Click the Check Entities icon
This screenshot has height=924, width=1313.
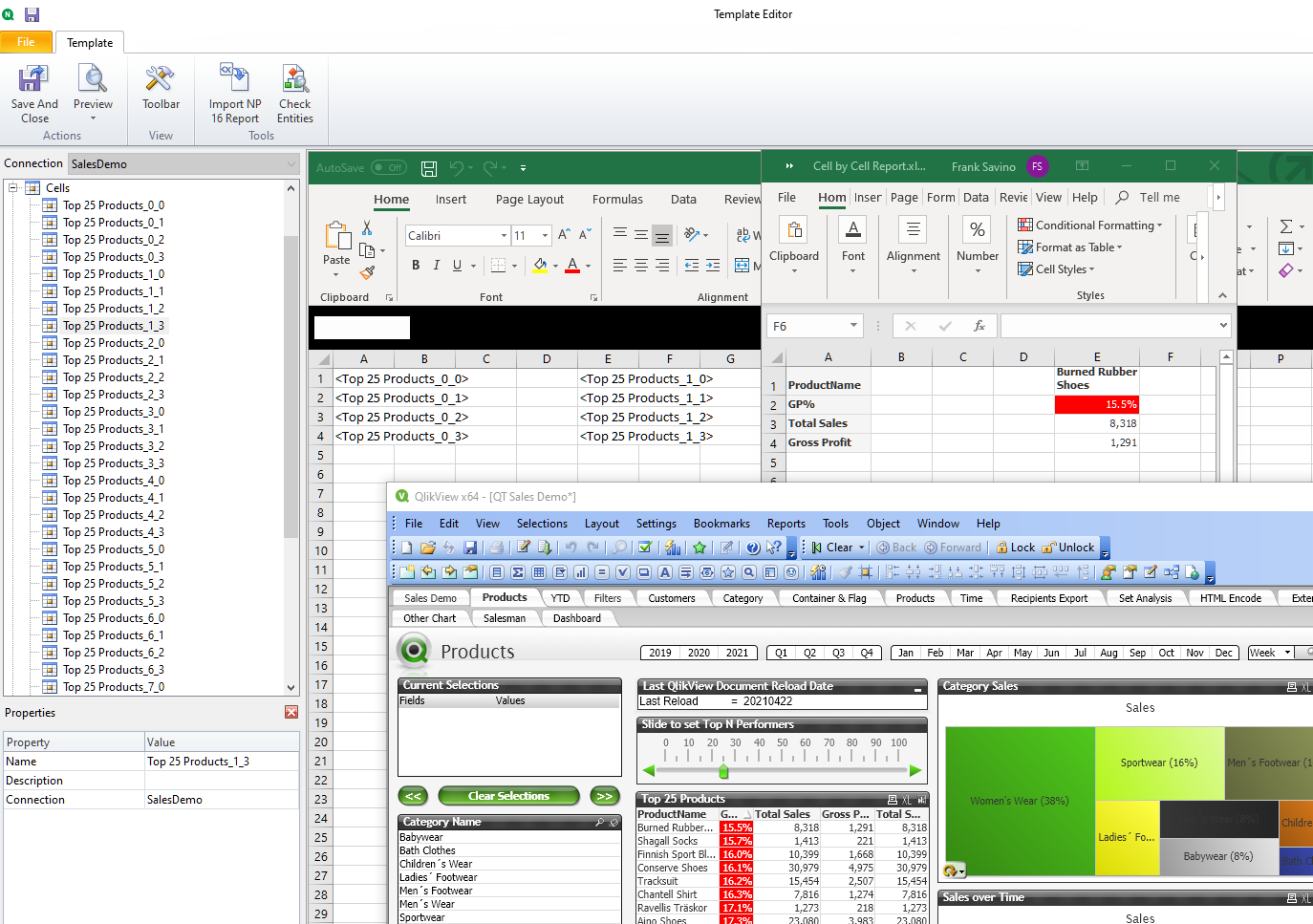pos(295,94)
